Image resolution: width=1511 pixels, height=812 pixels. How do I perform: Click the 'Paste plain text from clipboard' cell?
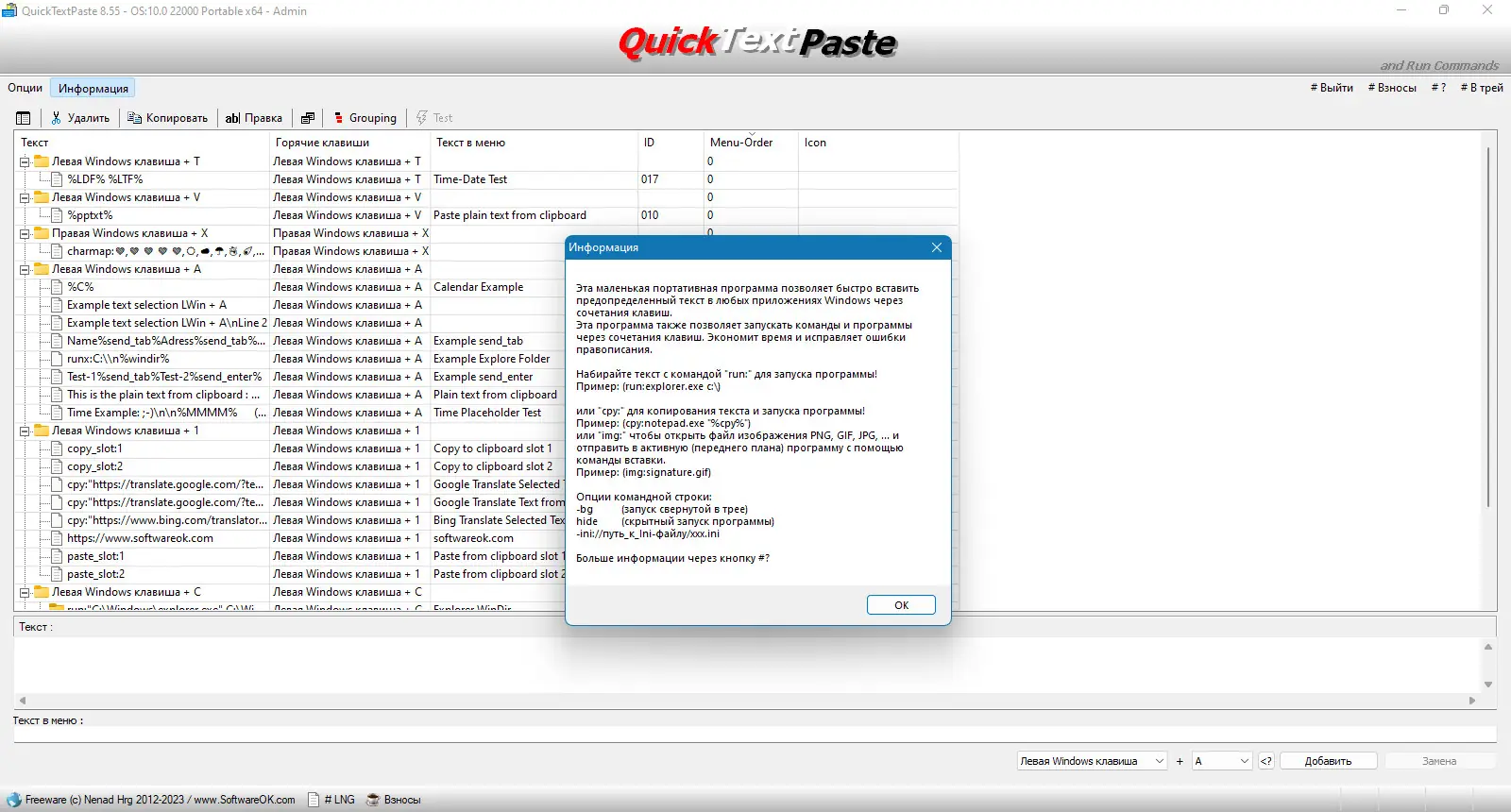coord(510,215)
